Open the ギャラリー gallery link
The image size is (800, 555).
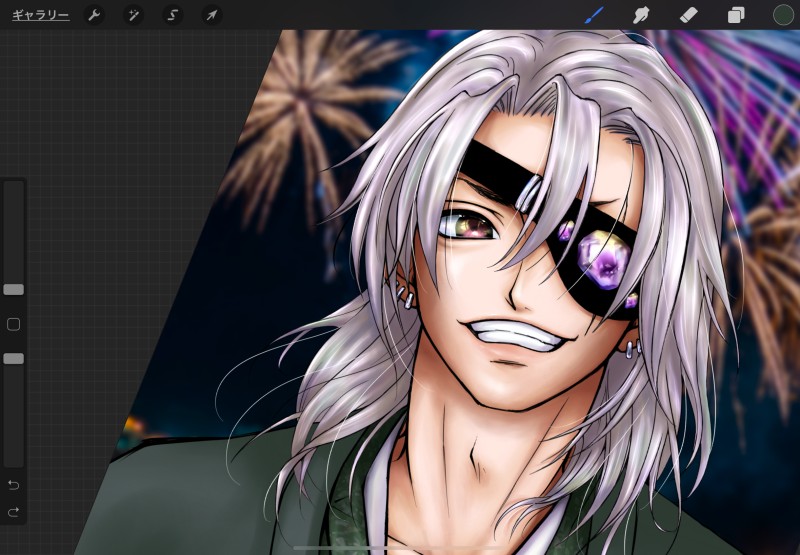(x=41, y=15)
